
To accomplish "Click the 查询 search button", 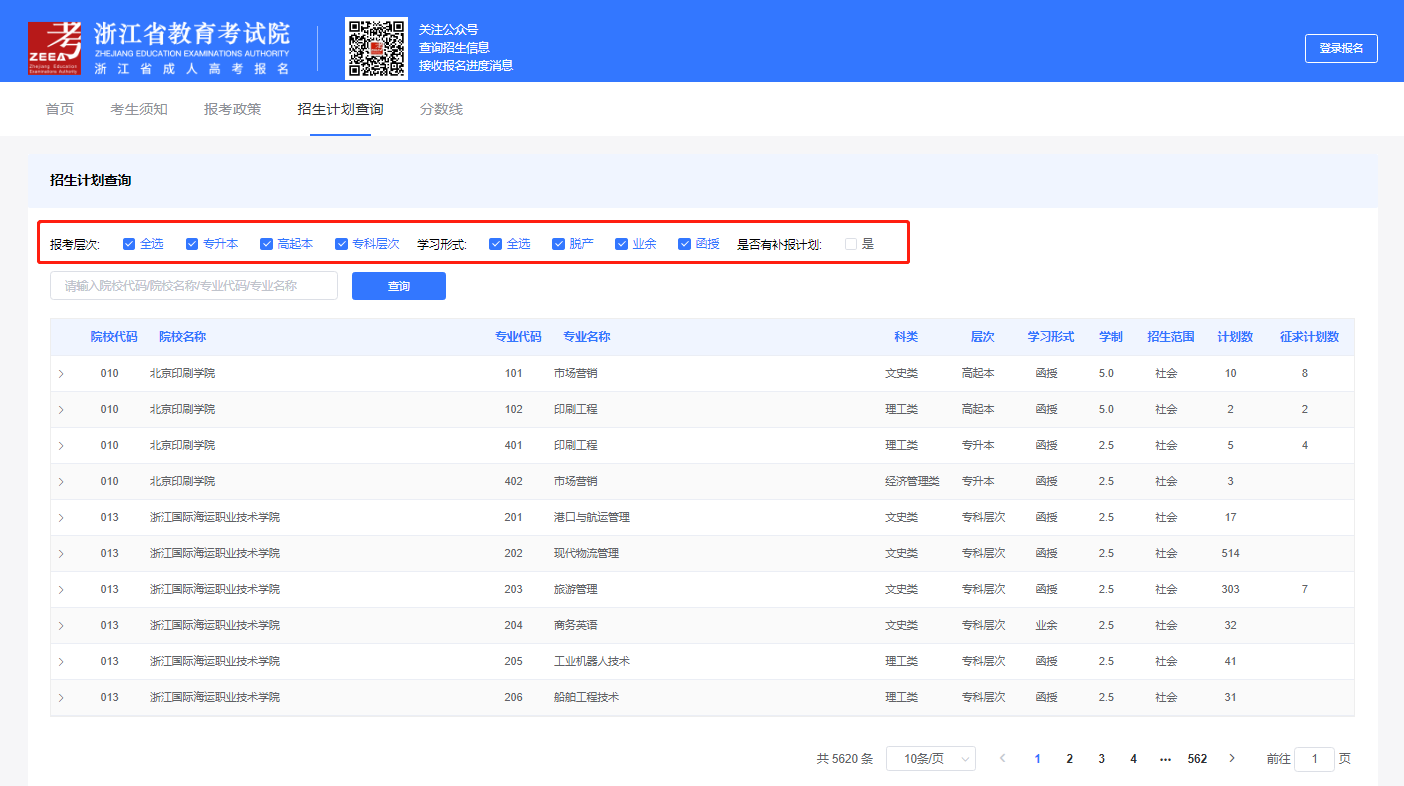I will 398,285.
